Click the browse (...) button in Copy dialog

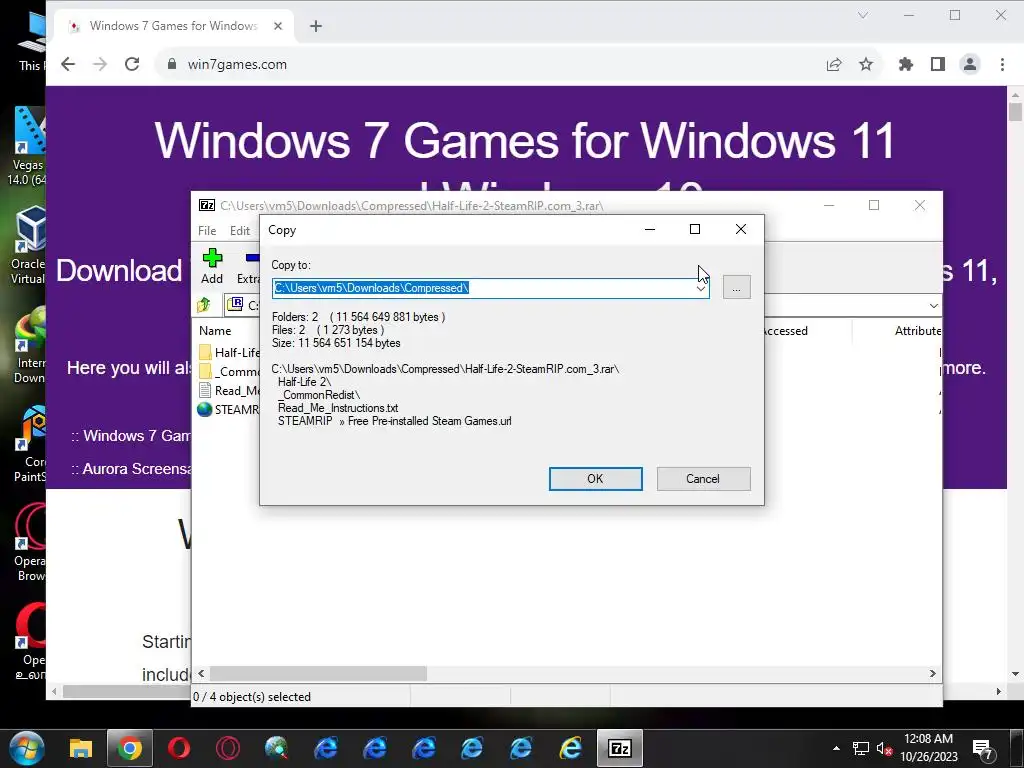point(737,288)
